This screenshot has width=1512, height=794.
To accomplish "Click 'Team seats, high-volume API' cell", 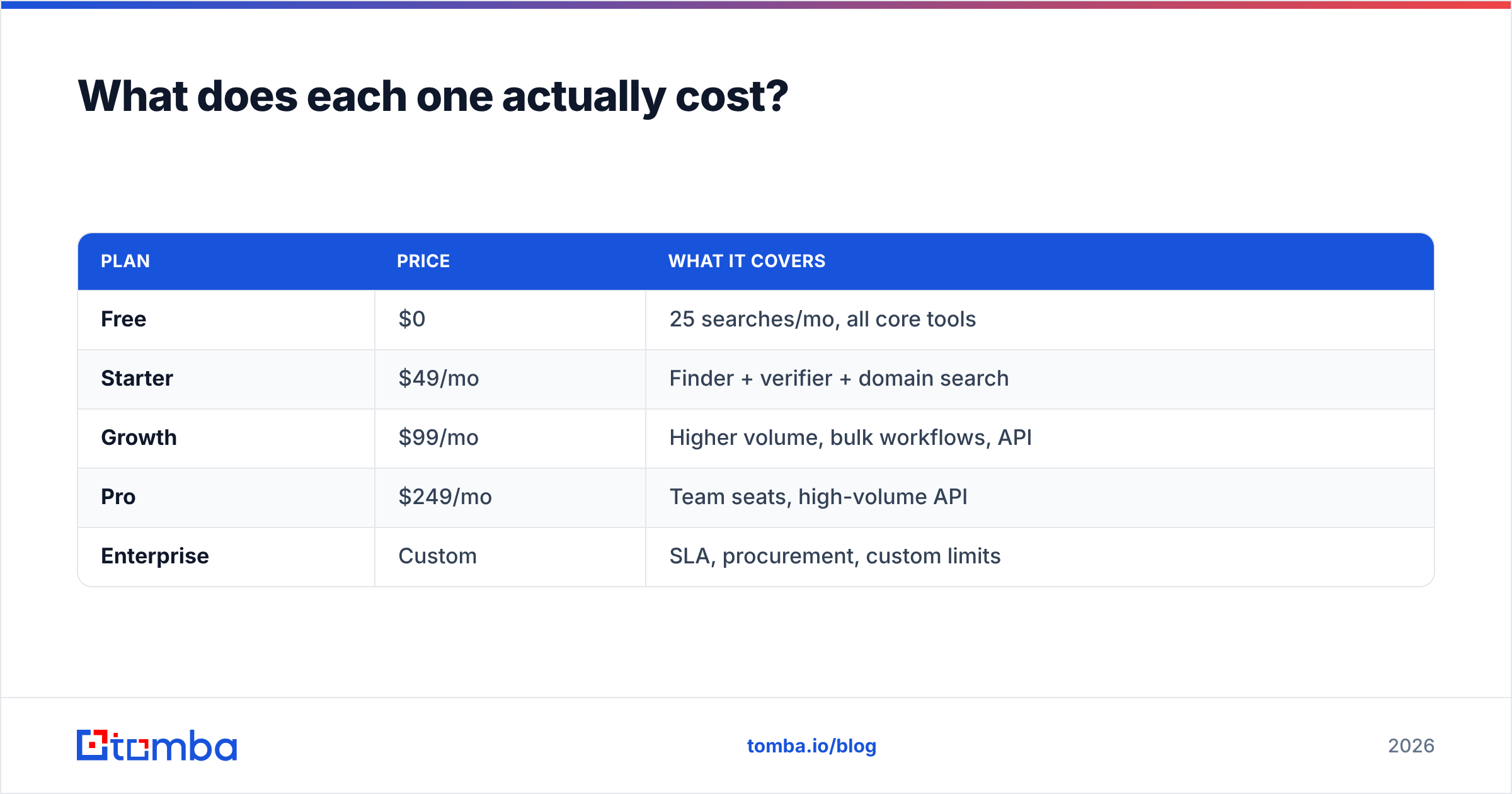I will pyautogui.click(x=1040, y=497).
